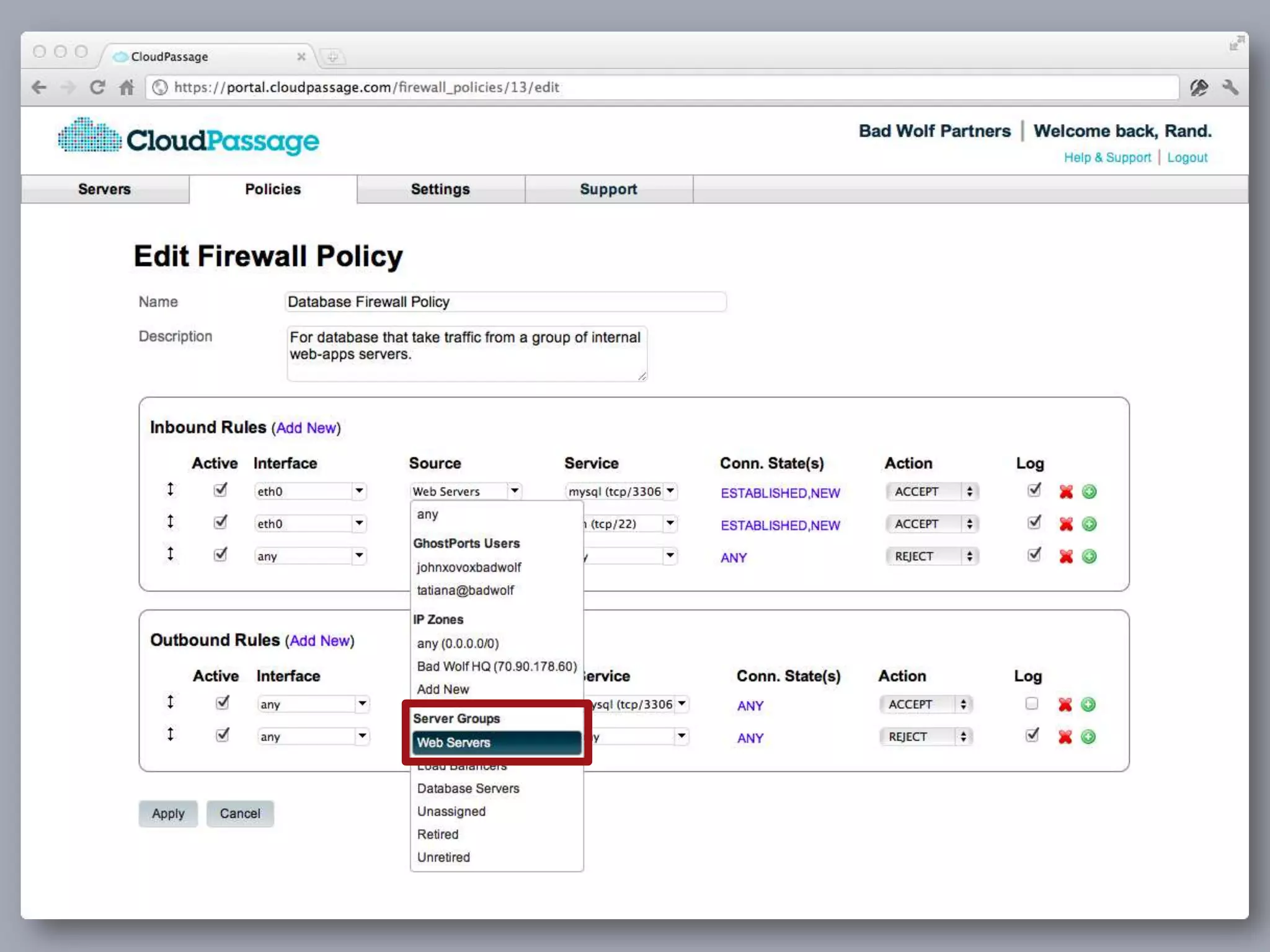Go to the browser home page
This screenshot has height=952, width=1270.
pyautogui.click(x=127, y=87)
